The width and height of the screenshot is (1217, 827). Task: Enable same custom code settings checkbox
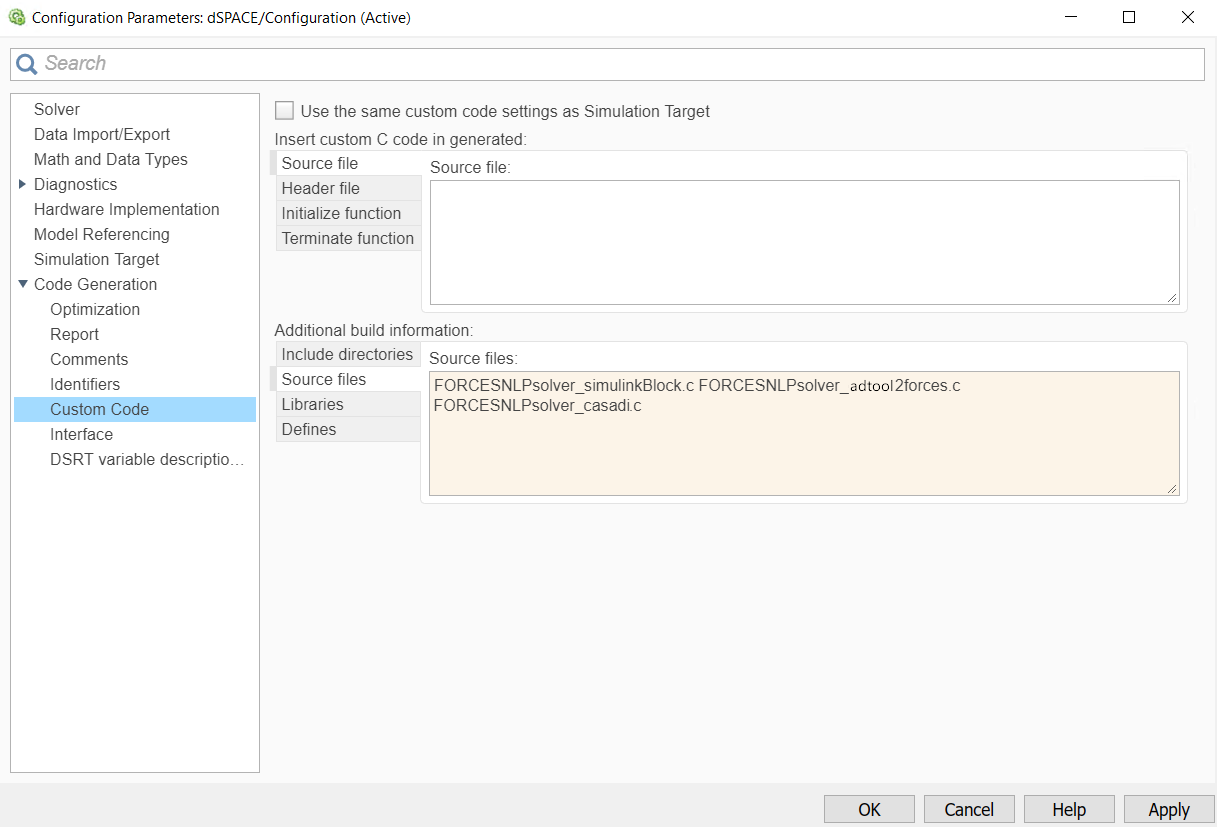click(x=285, y=111)
